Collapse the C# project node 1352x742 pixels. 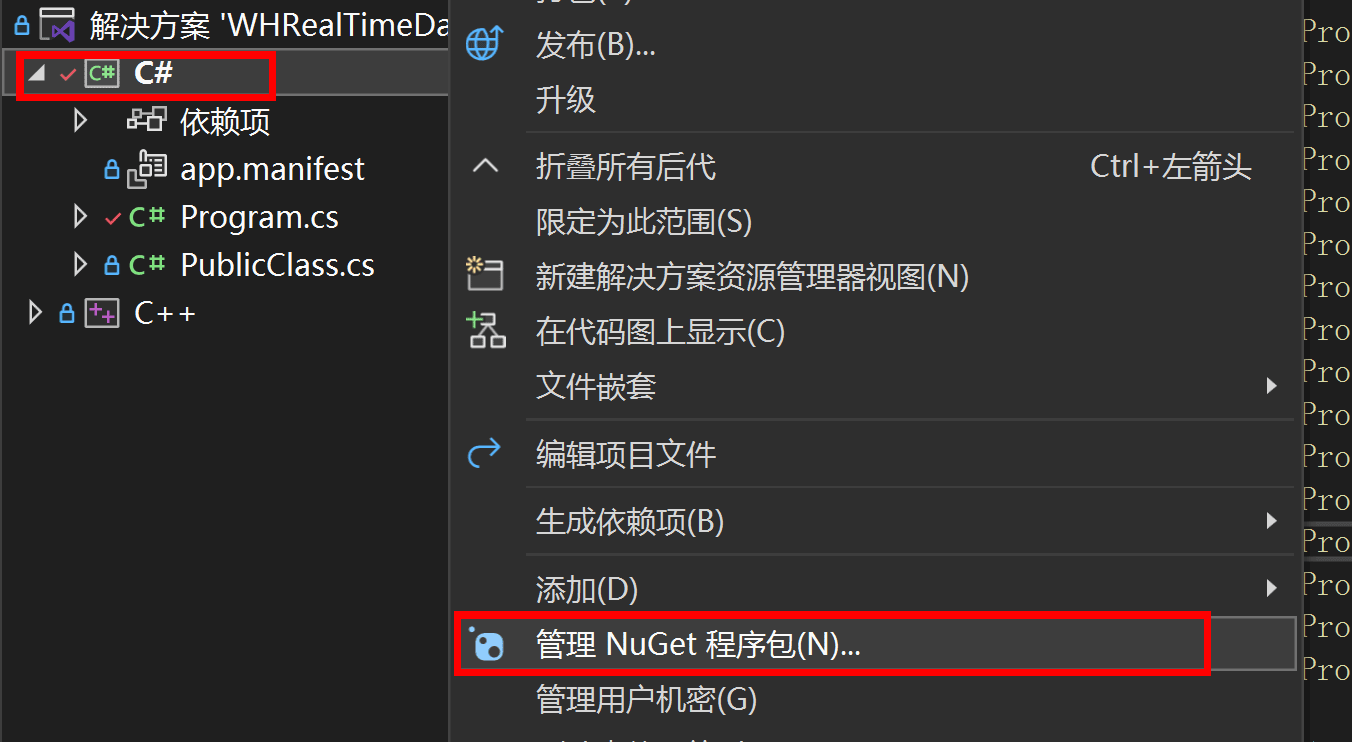click(x=37, y=74)
